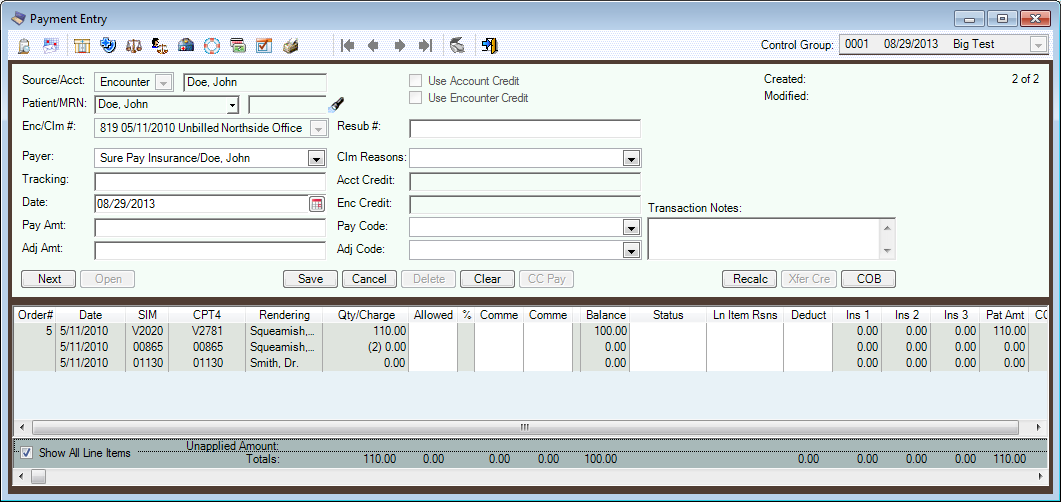Click the printer toolbar icon
Viewport: 1061px width, 502px height.
[x=290, y=46]
